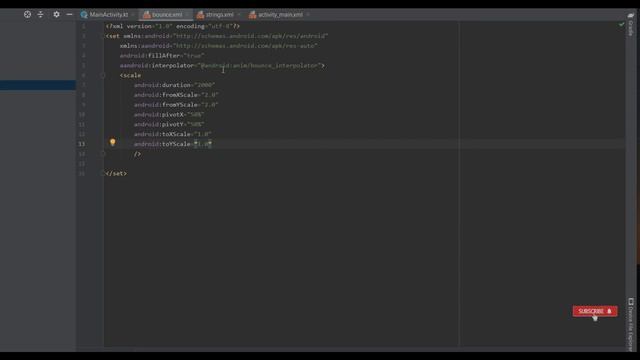Click the green inspection checkmark icon
The width and height of the screenshot is (640, 360).
point(621,24)
